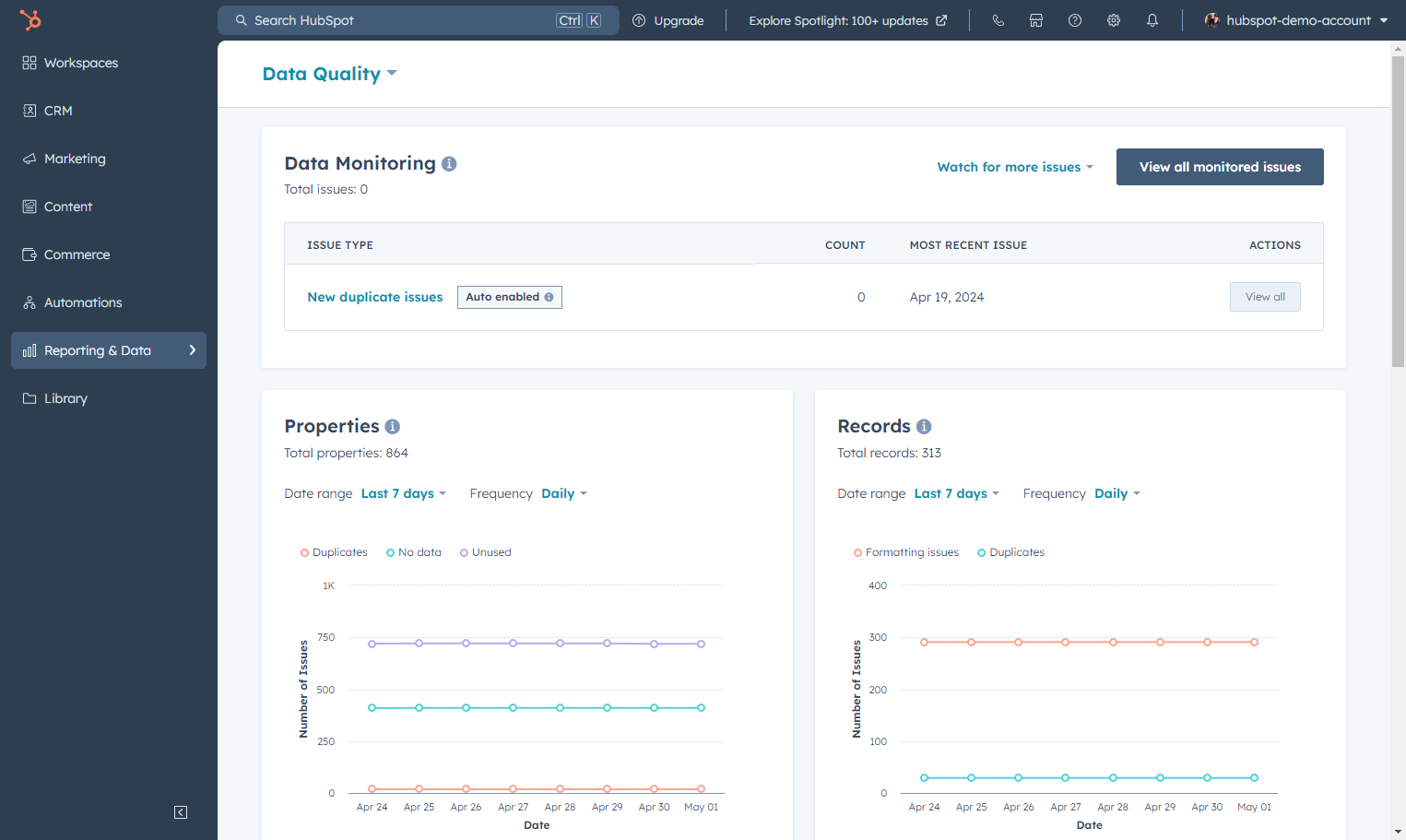Show Data Monitoring info tooltip

pos(449,163)
